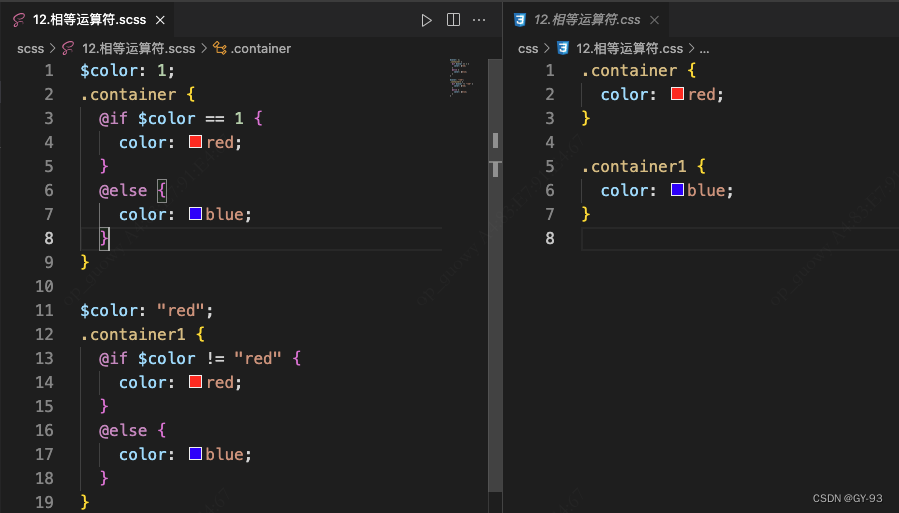Click the CSS3 icon in the css breadcrumb
The width and height of the screenshot is (899, 513).
pos(563,48)
